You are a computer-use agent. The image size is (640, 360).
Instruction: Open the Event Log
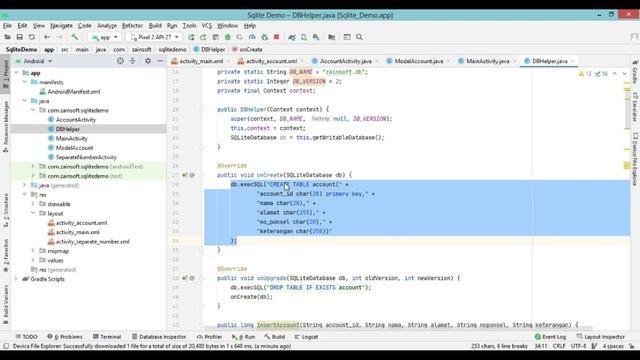coord(550,337)
